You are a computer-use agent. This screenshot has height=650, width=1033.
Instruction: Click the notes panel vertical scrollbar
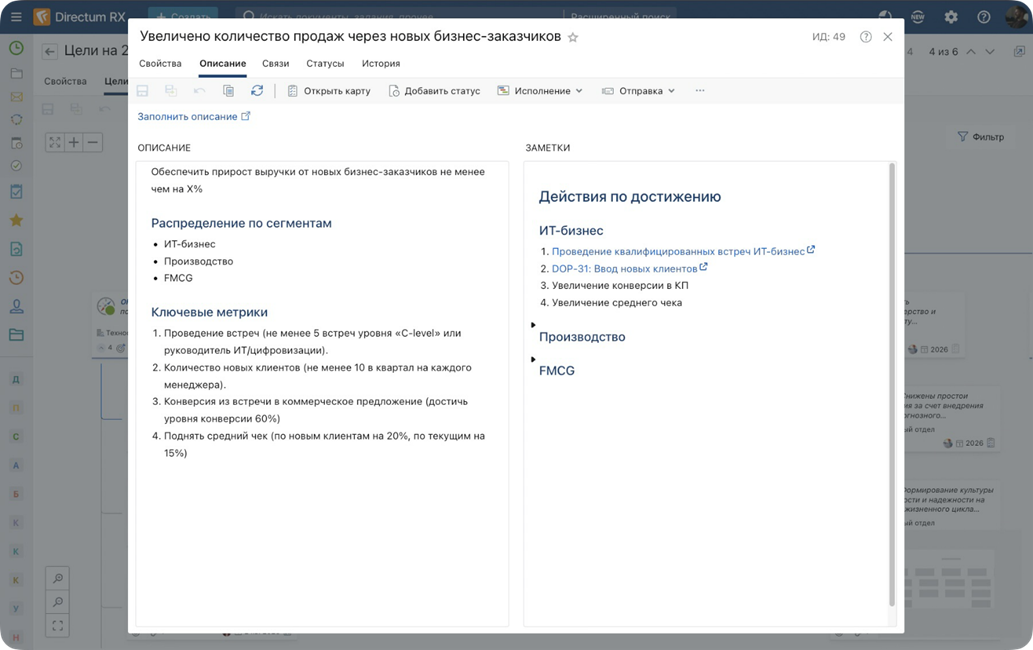point(892,380)
